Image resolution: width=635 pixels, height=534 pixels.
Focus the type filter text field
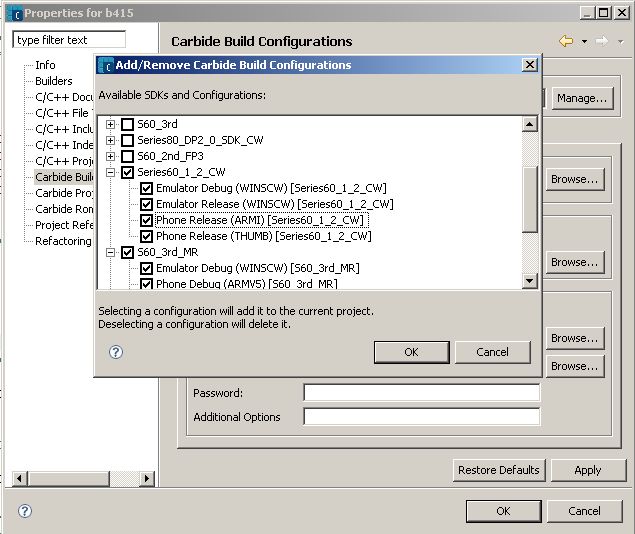pos(69,40)
